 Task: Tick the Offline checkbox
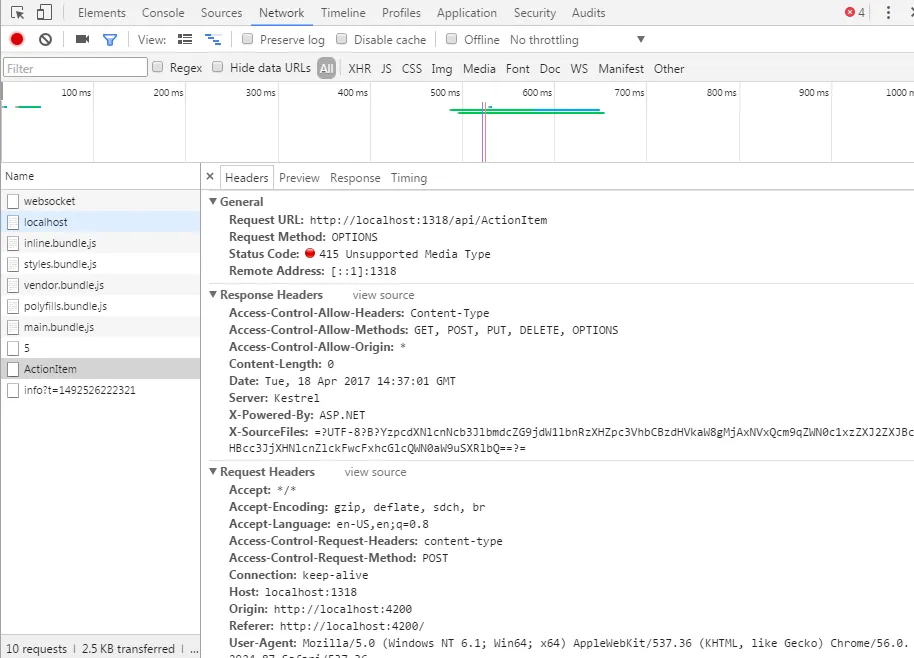pos(451,38)
